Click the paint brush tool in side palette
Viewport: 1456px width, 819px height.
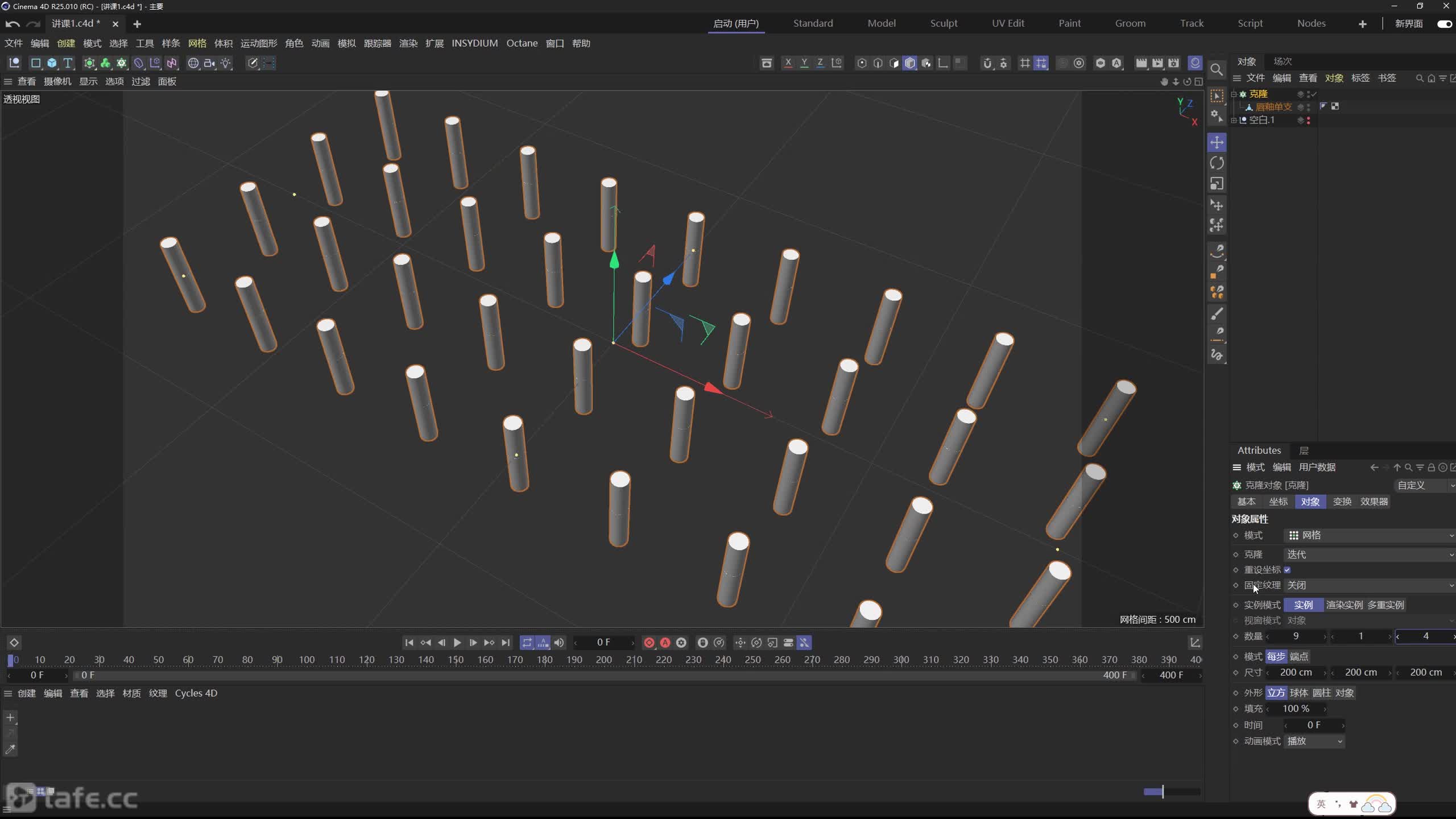1217,313
